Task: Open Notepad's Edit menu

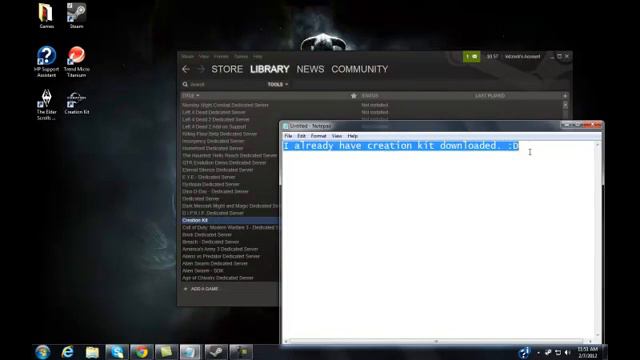Action: (x=301, y=136)
